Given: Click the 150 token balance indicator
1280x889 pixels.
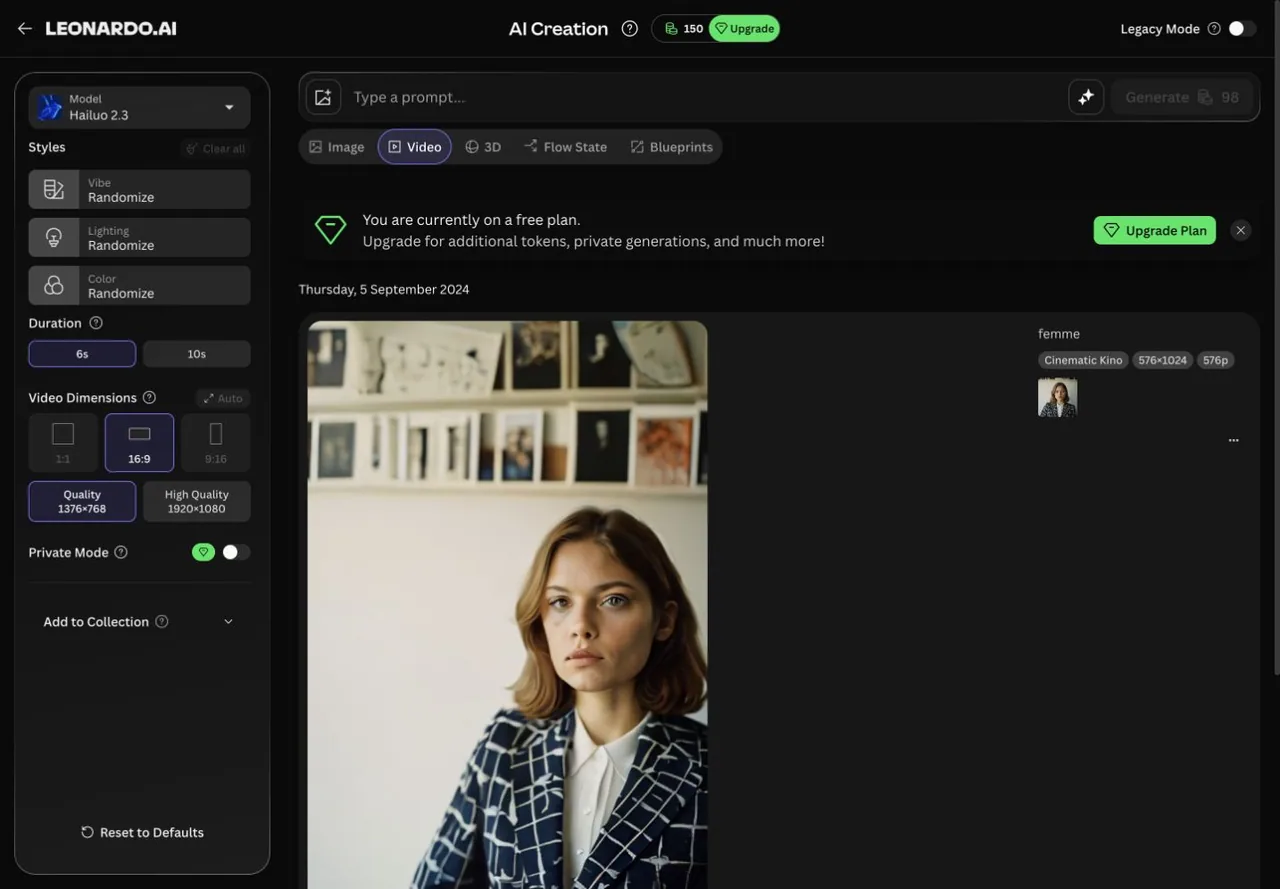Looking at the screenshot, I should [x=683, y=29].
